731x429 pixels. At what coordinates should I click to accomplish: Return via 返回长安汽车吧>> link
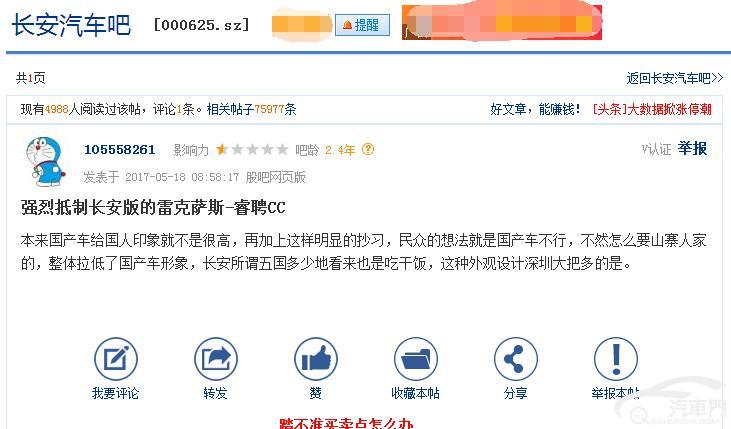tap(674, 78)
